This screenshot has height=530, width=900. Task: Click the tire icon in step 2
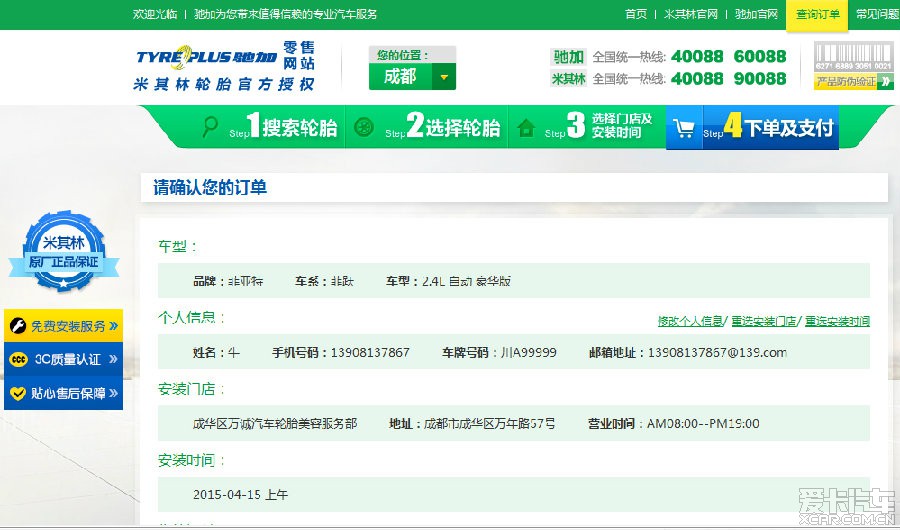(x=364, y=127)
